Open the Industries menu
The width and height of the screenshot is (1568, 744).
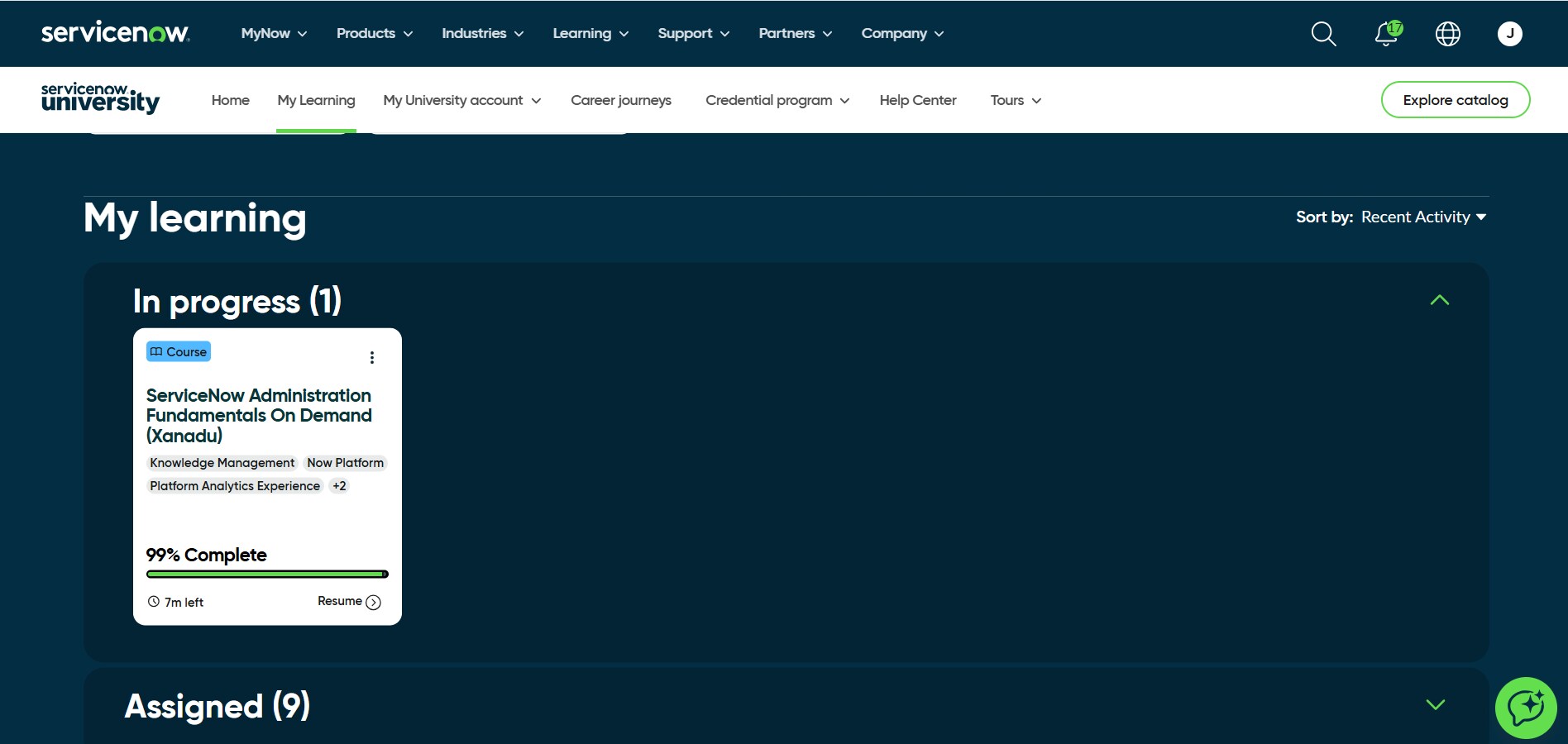click(482, 33)
